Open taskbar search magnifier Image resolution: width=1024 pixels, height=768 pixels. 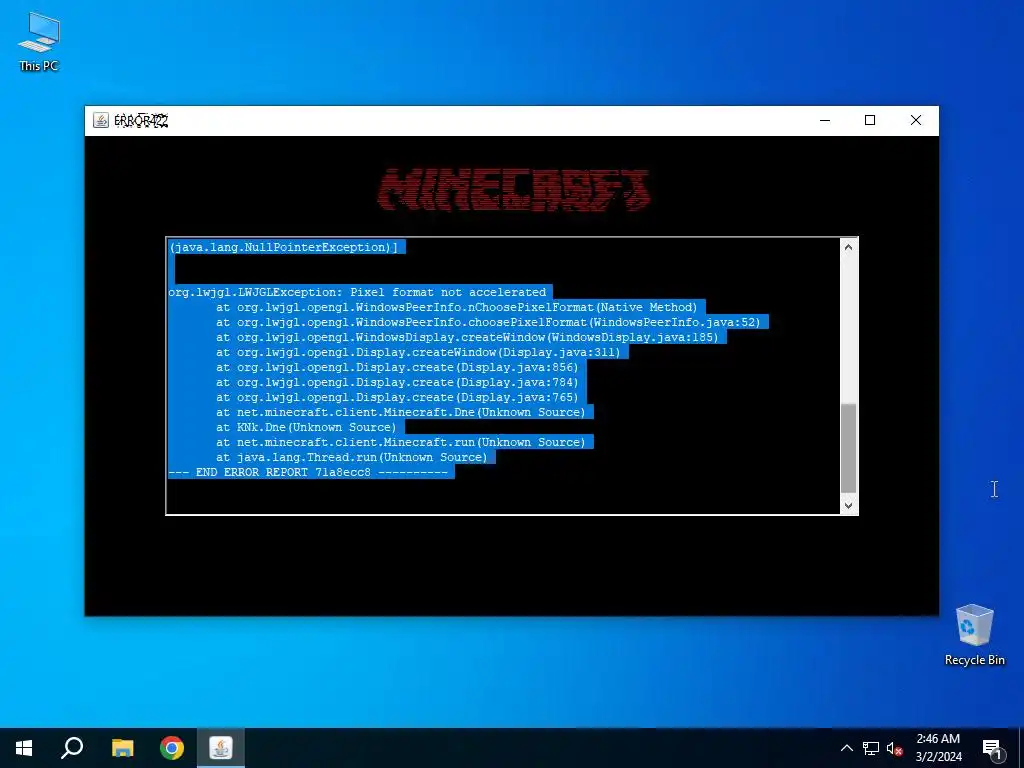(x=72, y=748)
